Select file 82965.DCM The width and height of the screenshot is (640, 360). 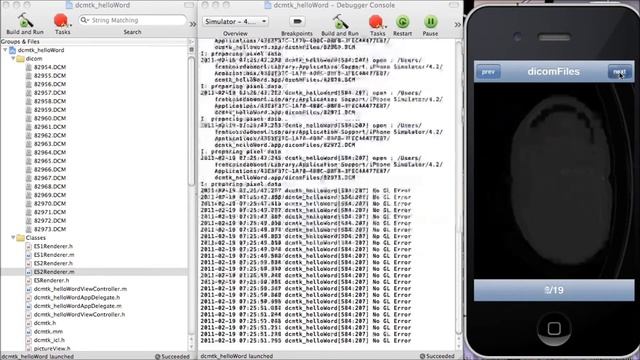tap(50, 161)
